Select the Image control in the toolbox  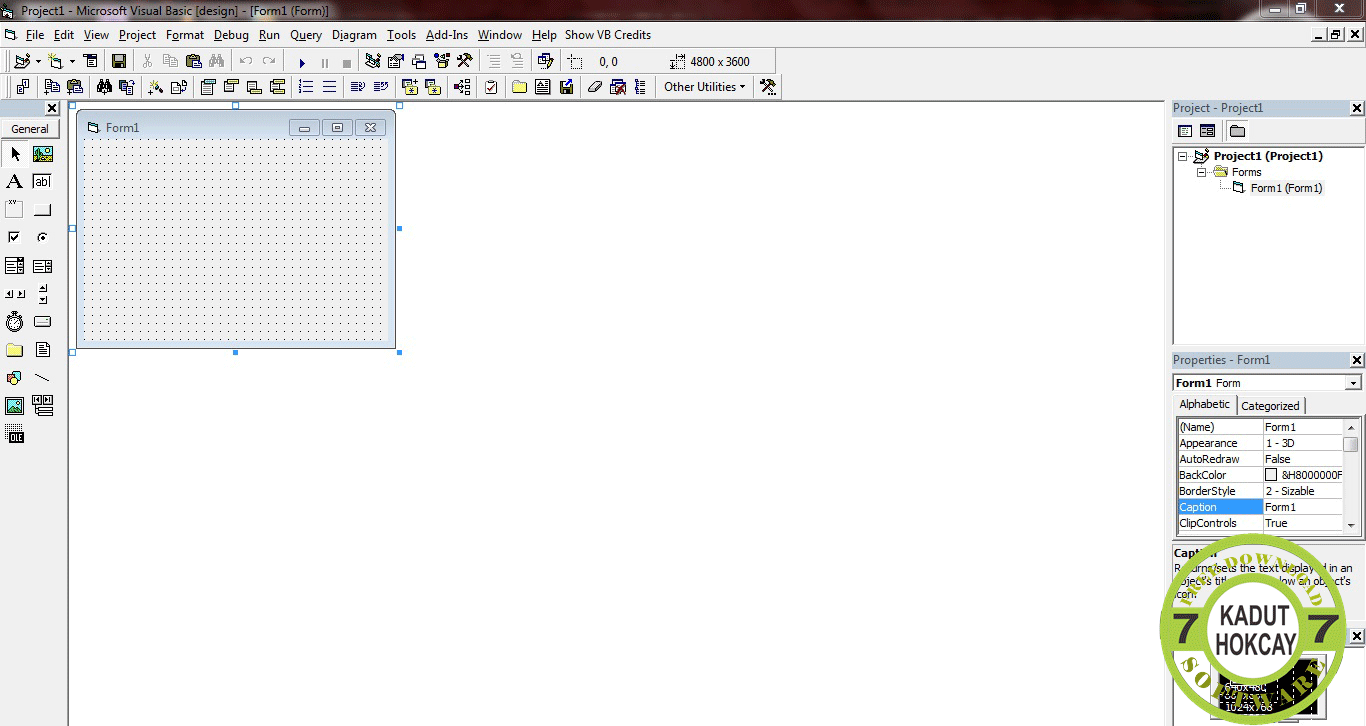(x=15, y=406)
